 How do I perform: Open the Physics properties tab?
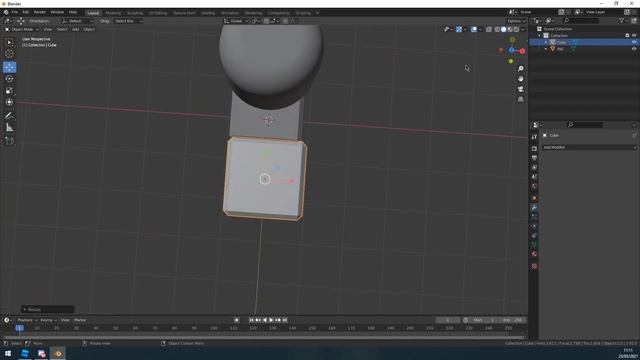tap(534, 226)
